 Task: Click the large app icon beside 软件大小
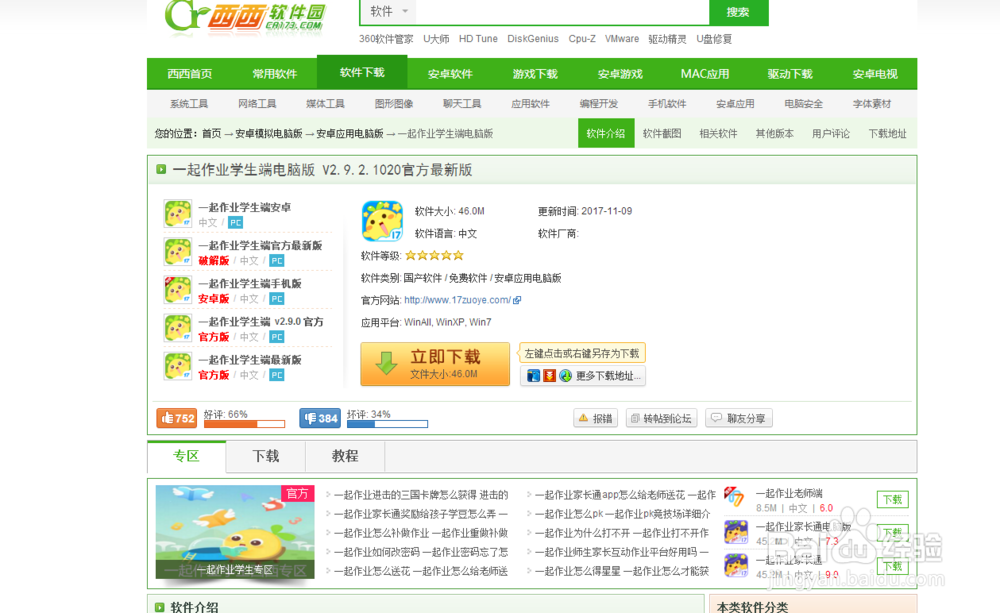coord(382,221)
